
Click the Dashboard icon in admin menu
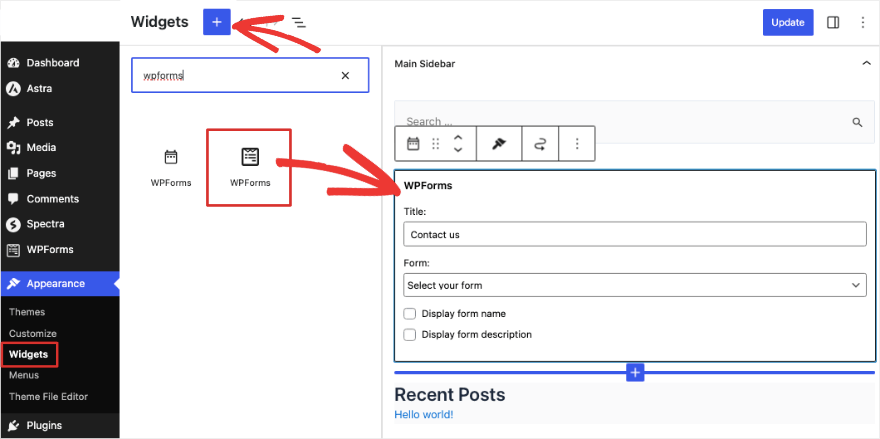[13, 63]
